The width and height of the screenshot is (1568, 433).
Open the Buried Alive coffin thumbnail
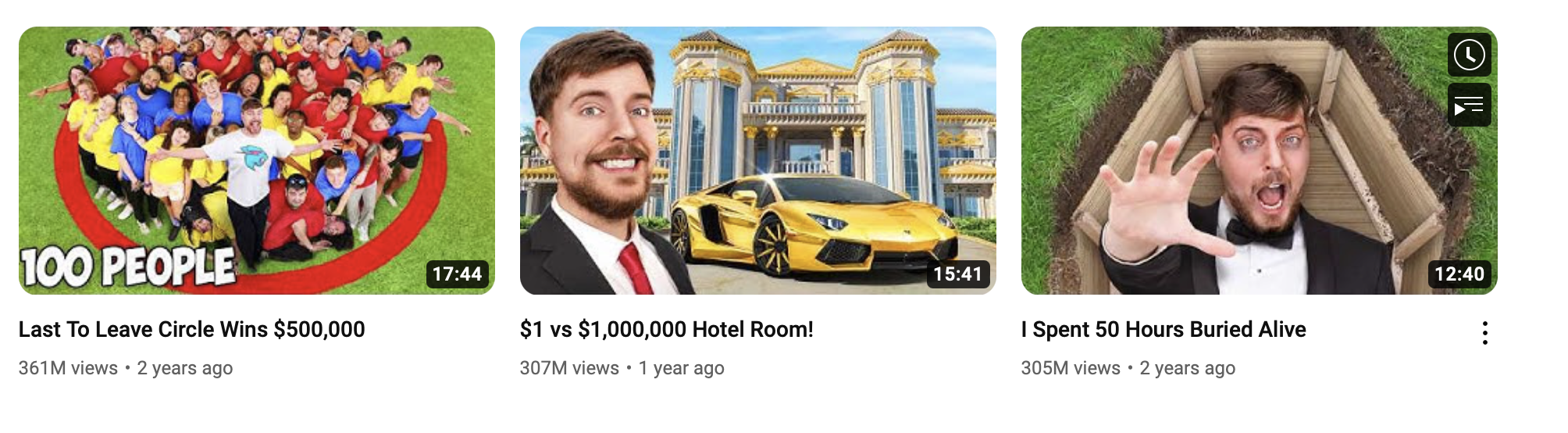click(x=1259, y=160)
